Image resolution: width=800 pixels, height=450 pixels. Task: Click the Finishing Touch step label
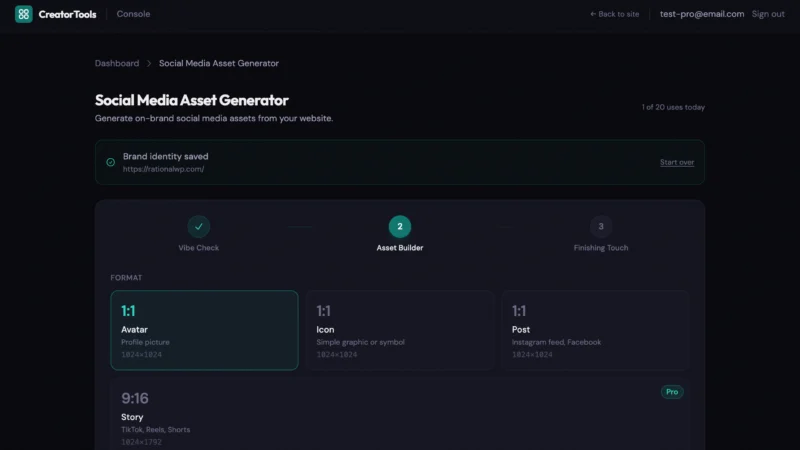[600, 248]
